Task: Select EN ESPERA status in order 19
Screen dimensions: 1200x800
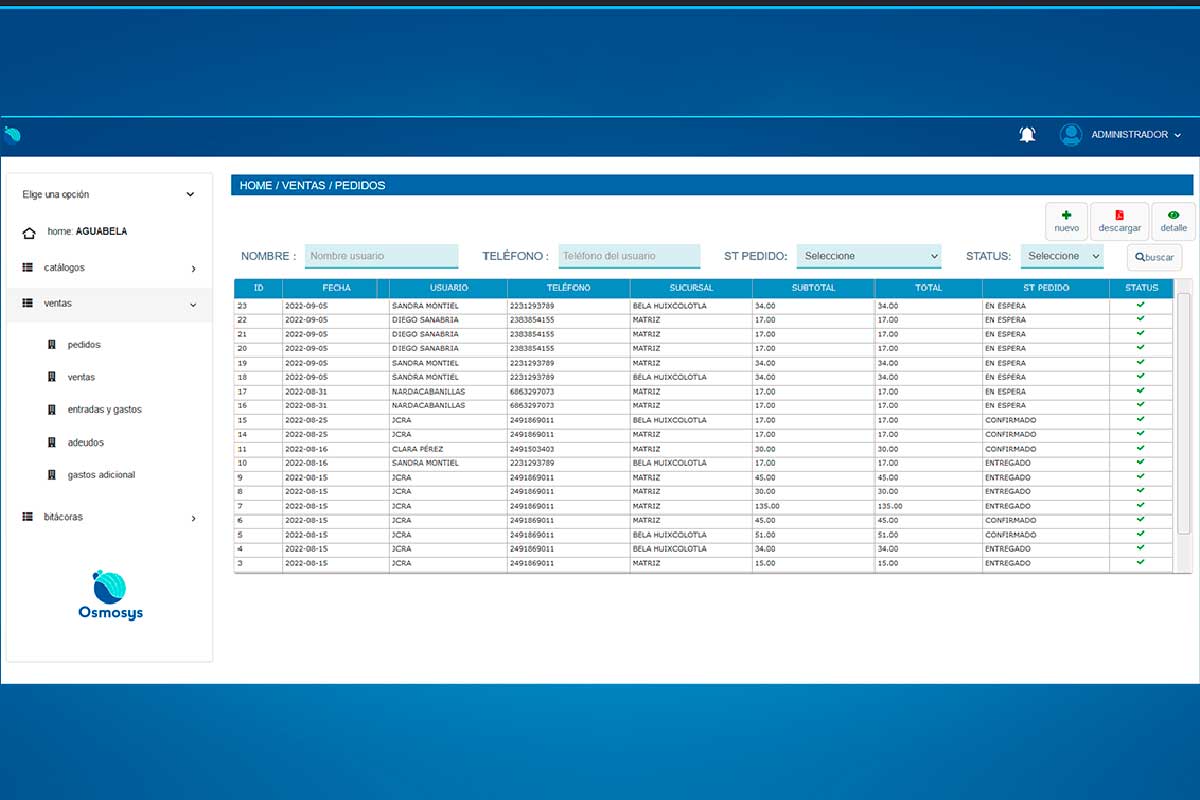Action: coord(1045,363)
